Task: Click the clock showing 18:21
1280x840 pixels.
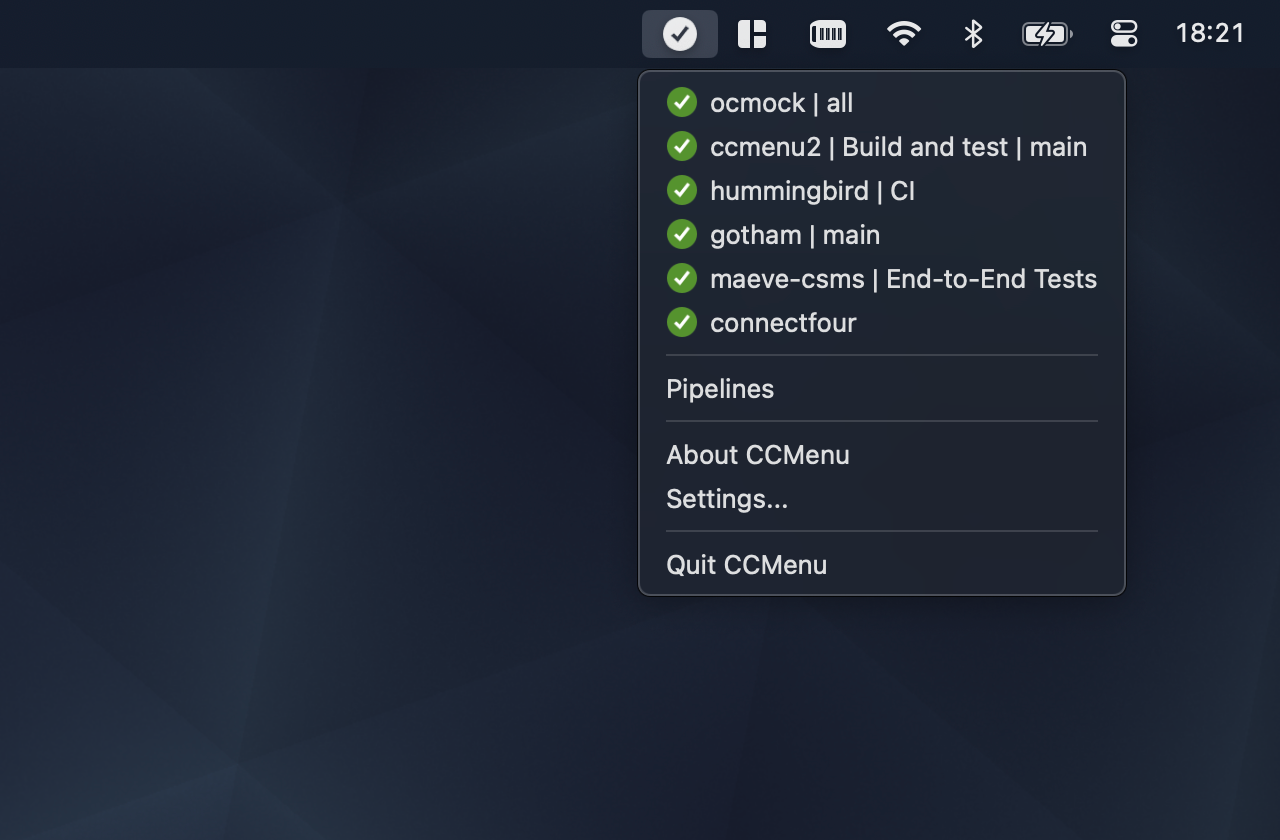Action: [1211, 33]
